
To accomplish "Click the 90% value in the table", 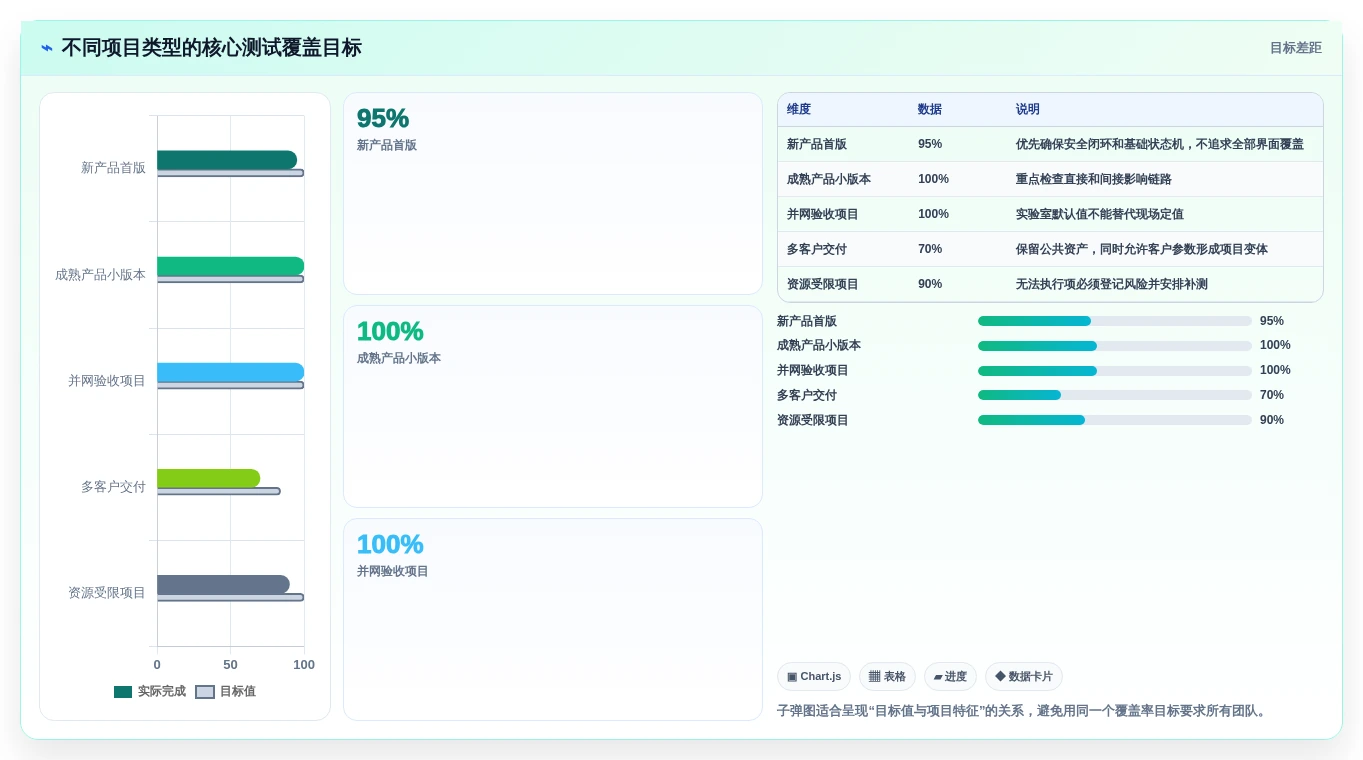I will tap(930, 284).
